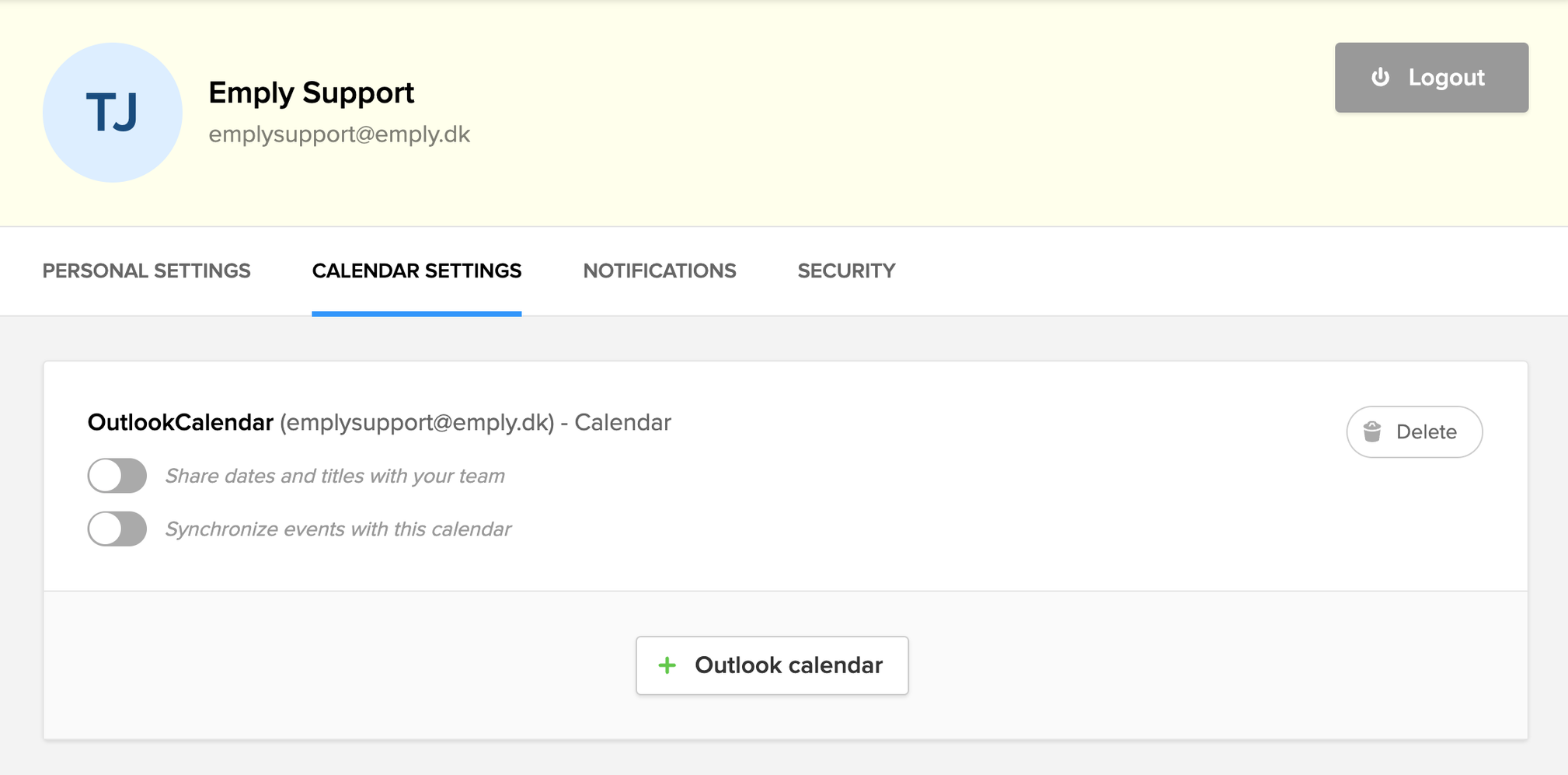This screenshot has height=775, width=1568.
Task: Click the '- Calendar' text after account email
Action: (615, 422)
